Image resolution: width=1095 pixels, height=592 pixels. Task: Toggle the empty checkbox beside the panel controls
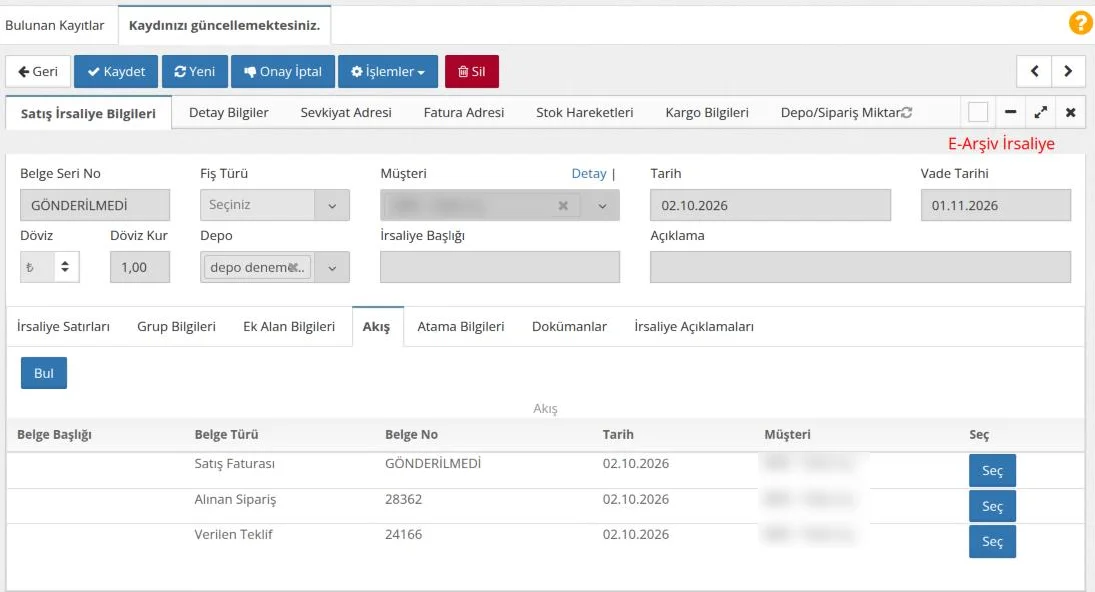pyautogui.click(x=978, y=112)
